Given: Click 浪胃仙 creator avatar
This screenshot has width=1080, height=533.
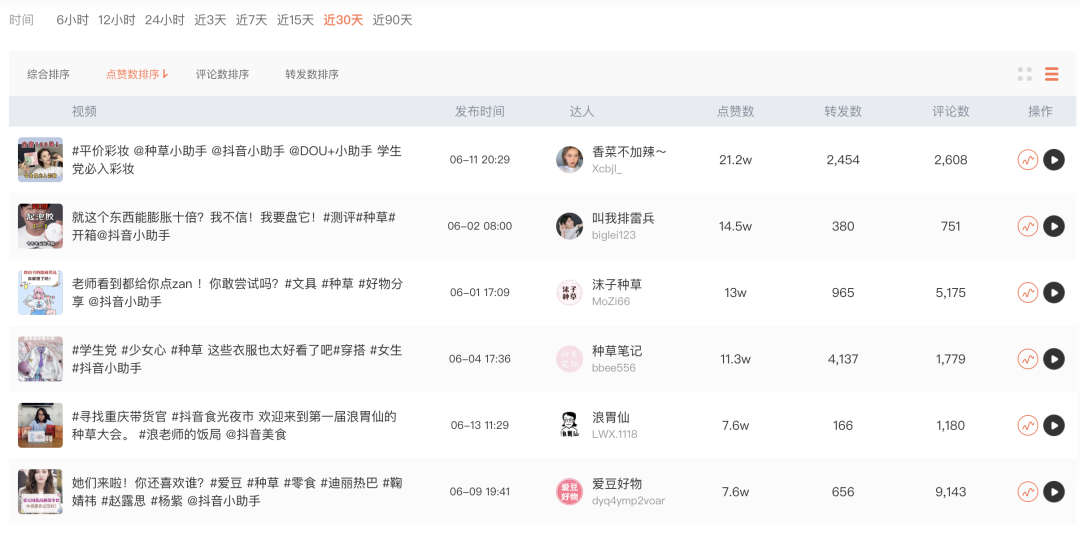Looking at the screenshot, I should [x=570, y=426].
